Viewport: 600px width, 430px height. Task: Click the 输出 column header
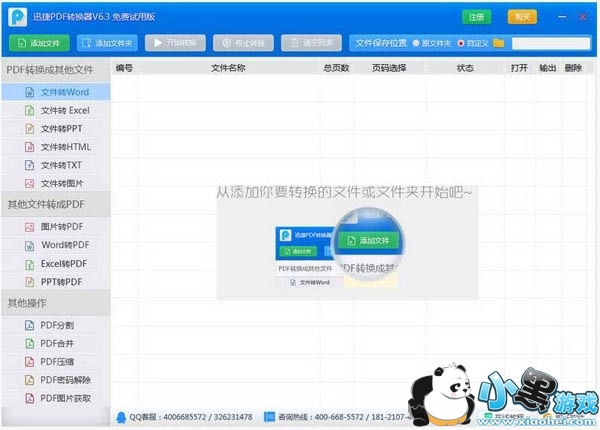pyautogui.click(x=548, y=68)
